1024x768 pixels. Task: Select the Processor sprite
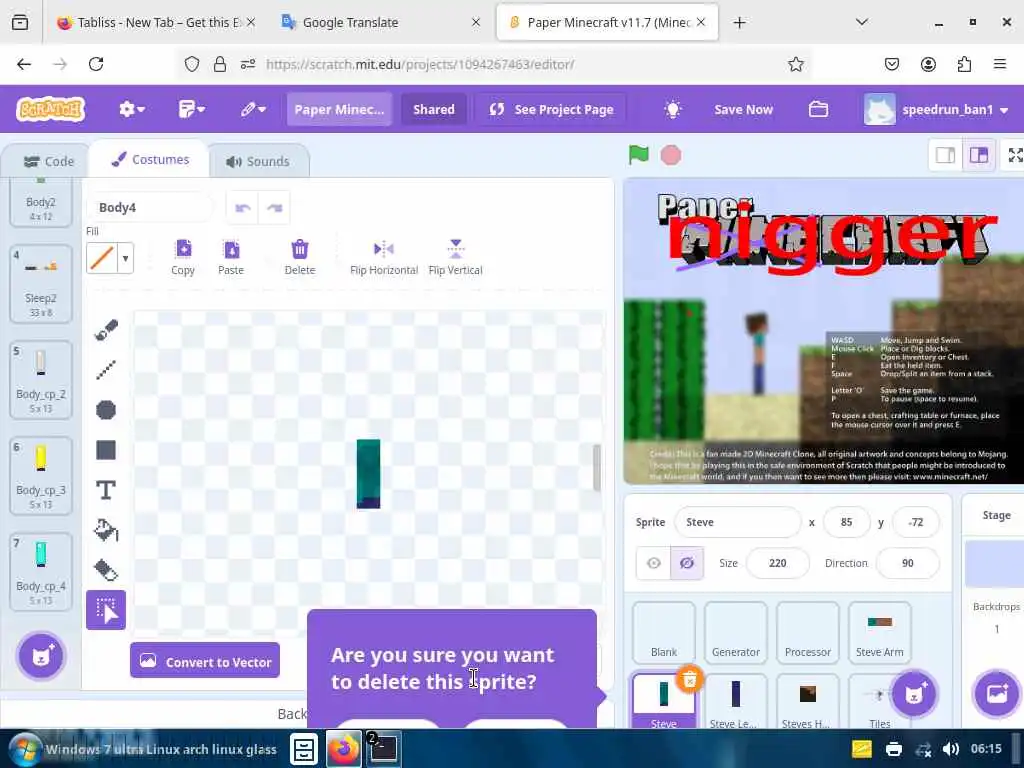pyautogui.click(x=808, y=632)
